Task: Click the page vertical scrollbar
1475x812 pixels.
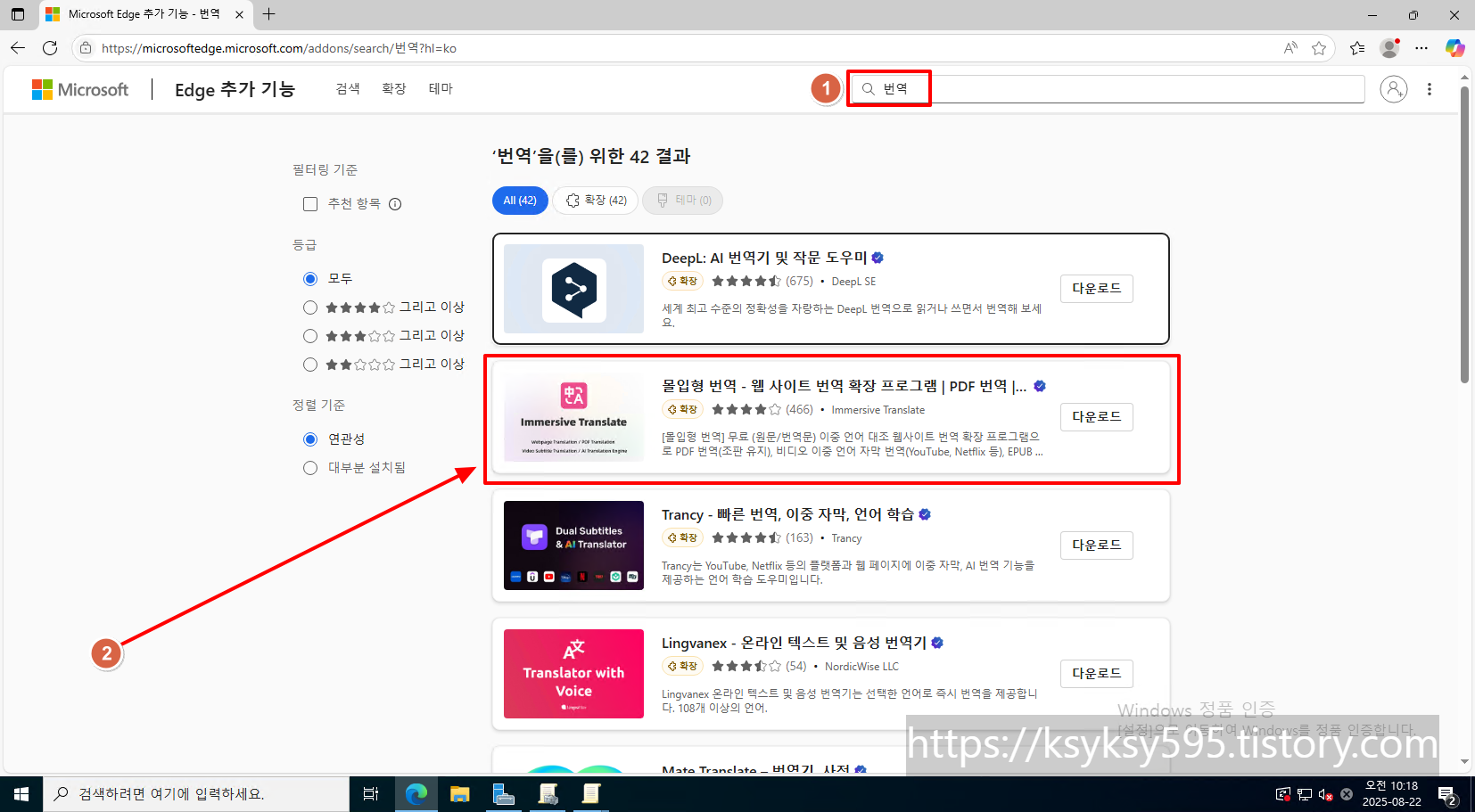Action: tap(1464, 236)
